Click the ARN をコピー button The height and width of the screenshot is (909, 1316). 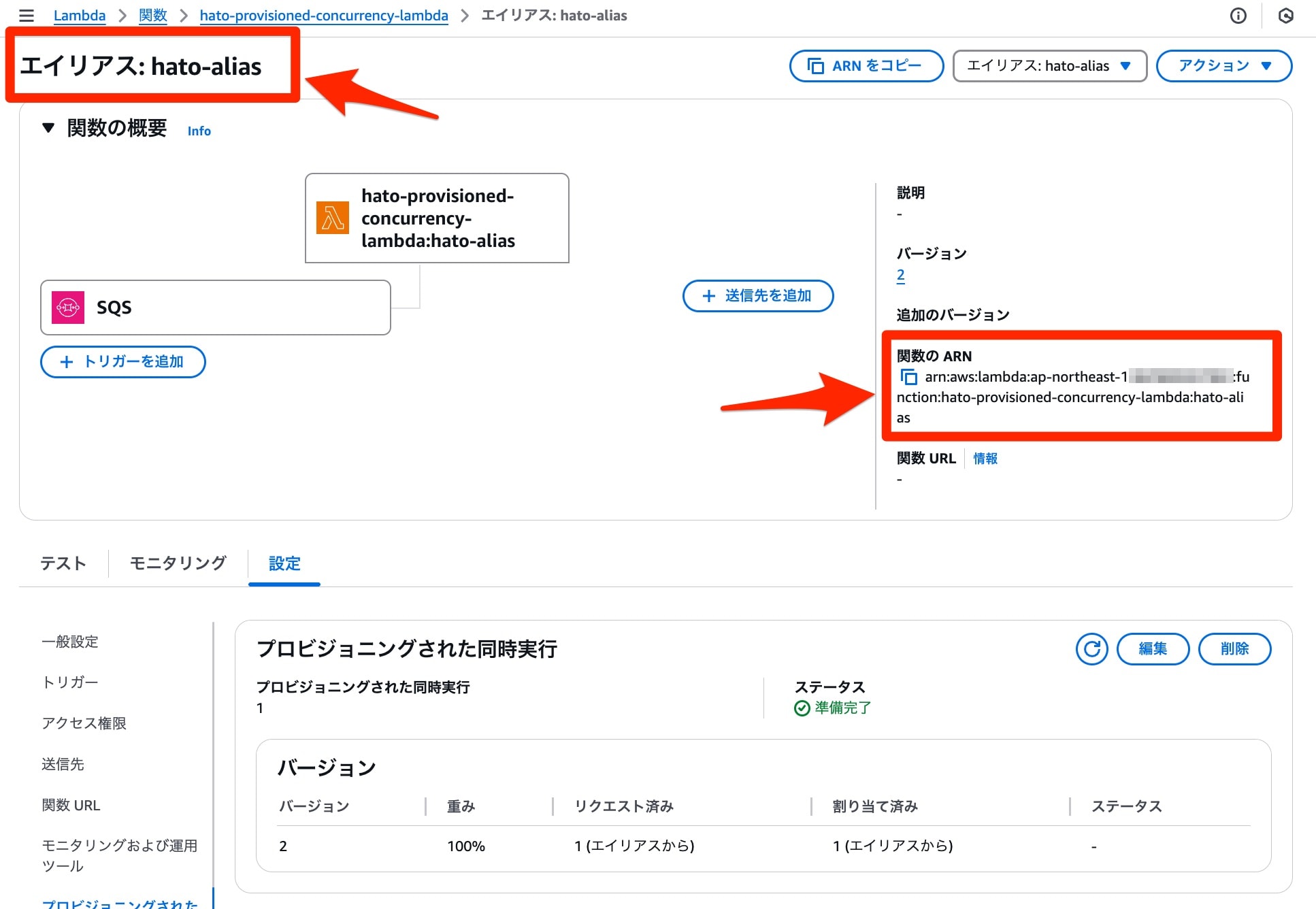point(866,66)
